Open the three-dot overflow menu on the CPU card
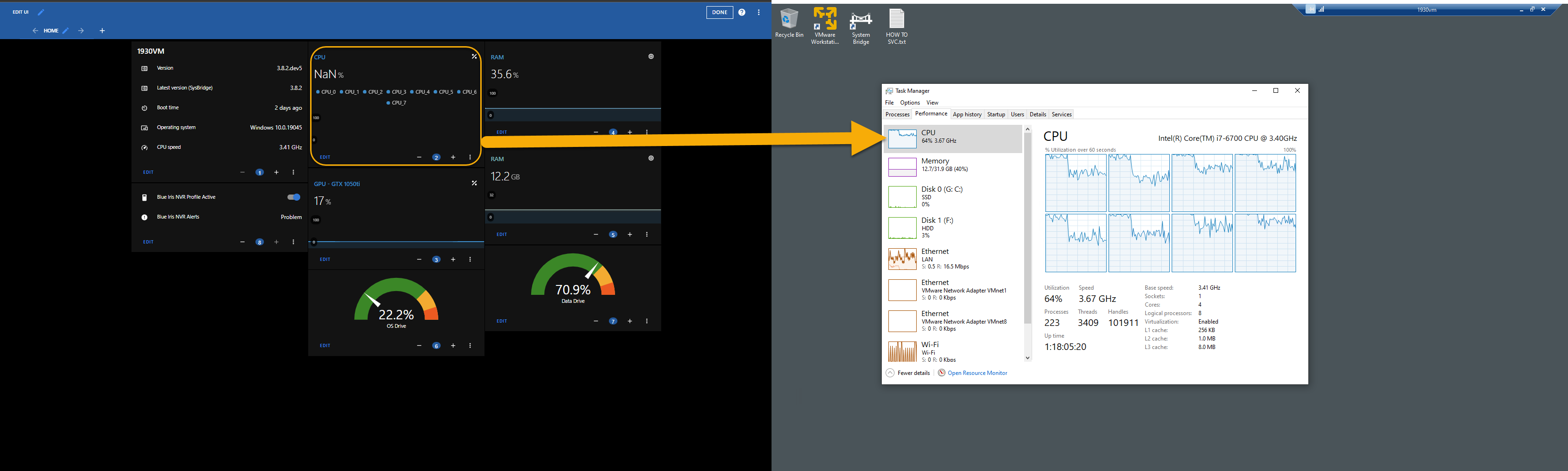The width and height of the screenshot is (1568, 471). coord(469,157)
